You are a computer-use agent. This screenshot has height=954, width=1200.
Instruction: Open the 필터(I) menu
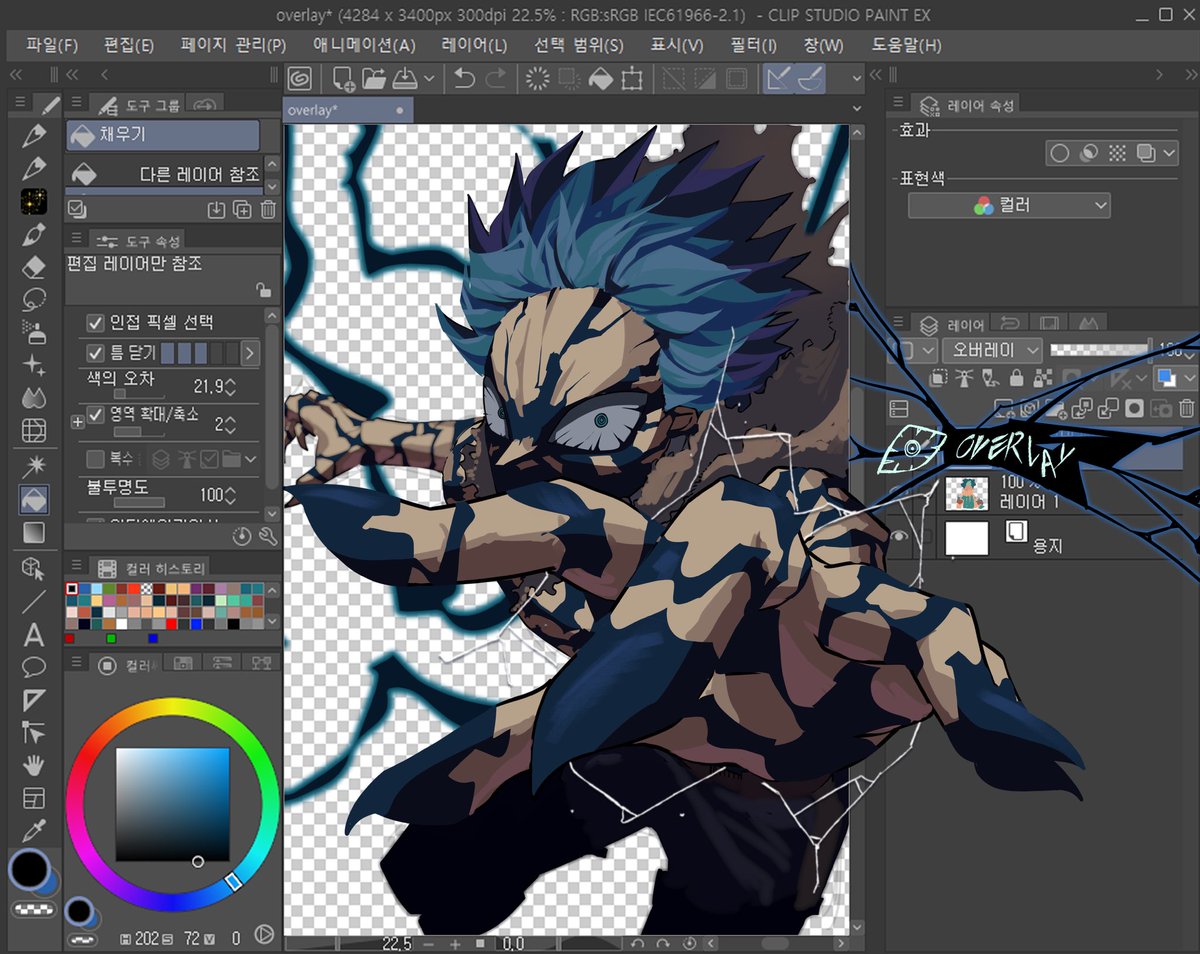pos(754,45)
